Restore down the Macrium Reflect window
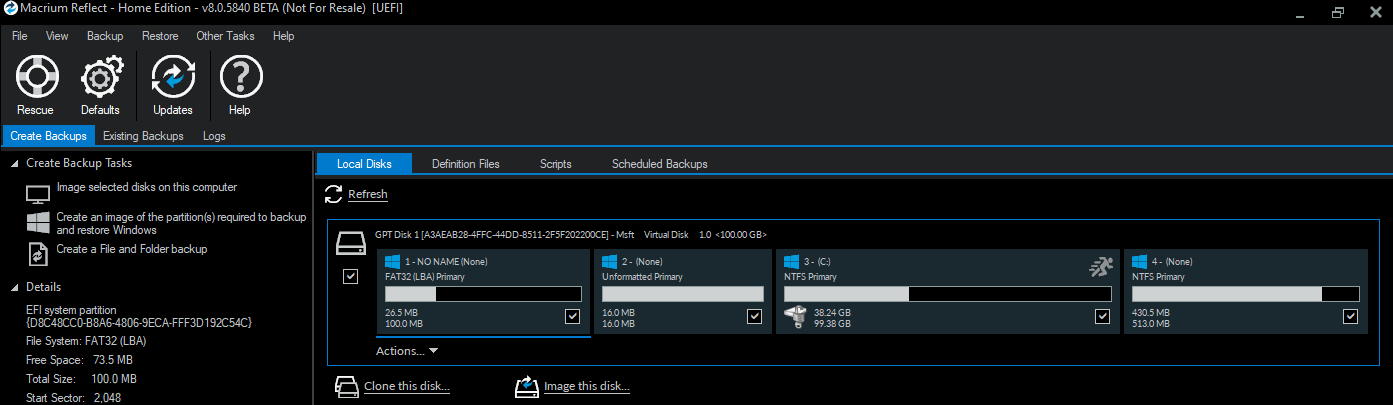The image size is (1393, 405). [1337, 12]
